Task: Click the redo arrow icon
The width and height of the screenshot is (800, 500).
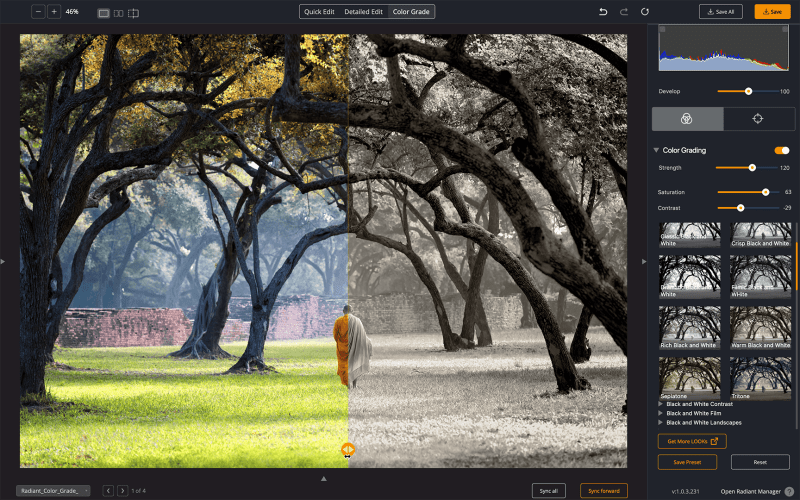Action: point(624,12)
